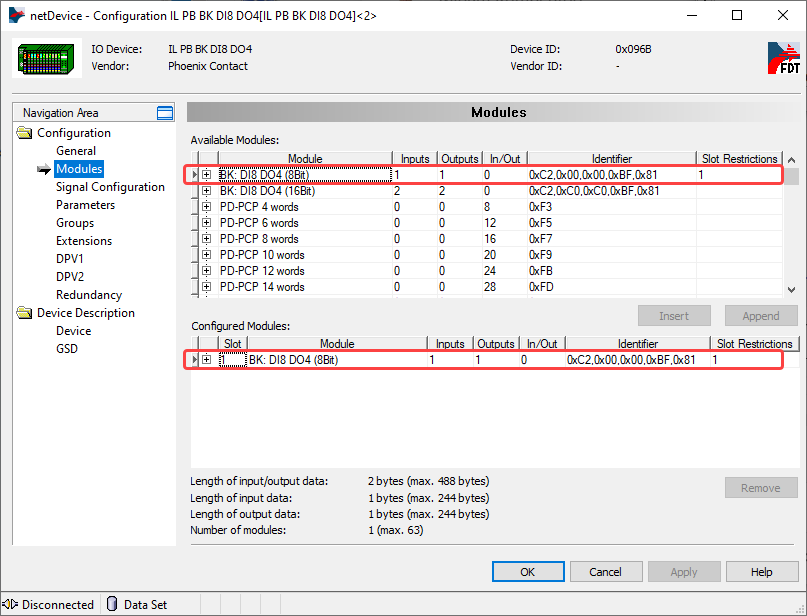Click the Cancel button
807x616 pixels.
tap(606, 572)
